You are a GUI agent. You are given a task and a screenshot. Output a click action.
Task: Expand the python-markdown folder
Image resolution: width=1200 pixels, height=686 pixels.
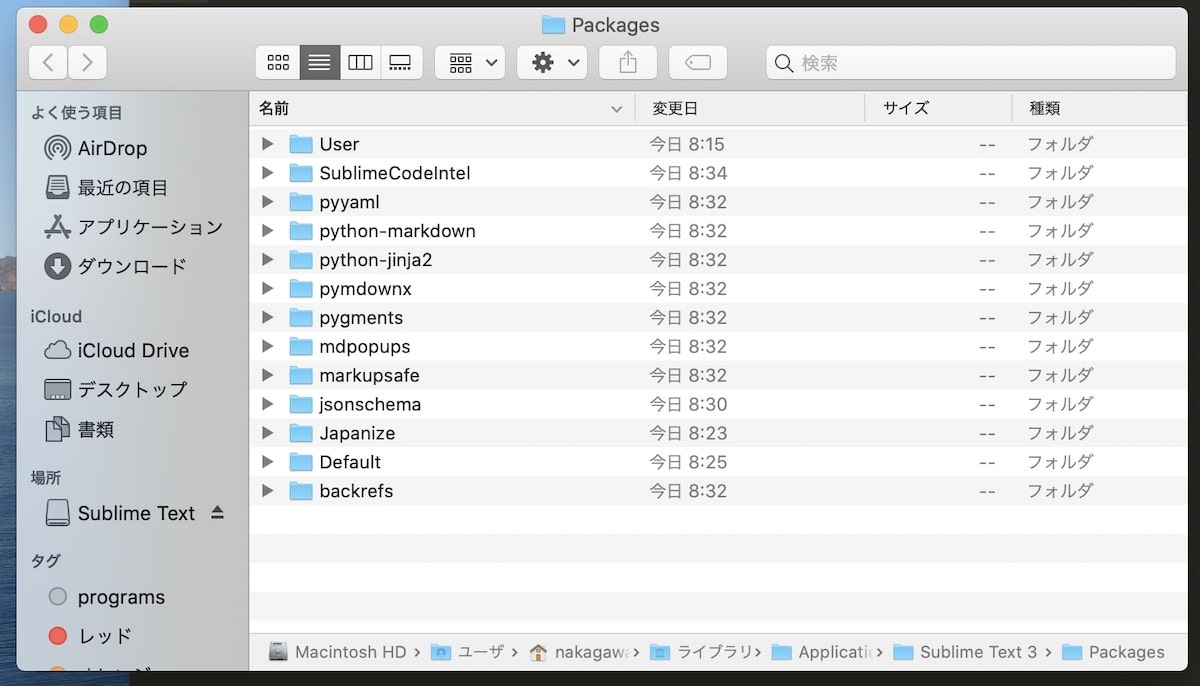click(267, 231)
